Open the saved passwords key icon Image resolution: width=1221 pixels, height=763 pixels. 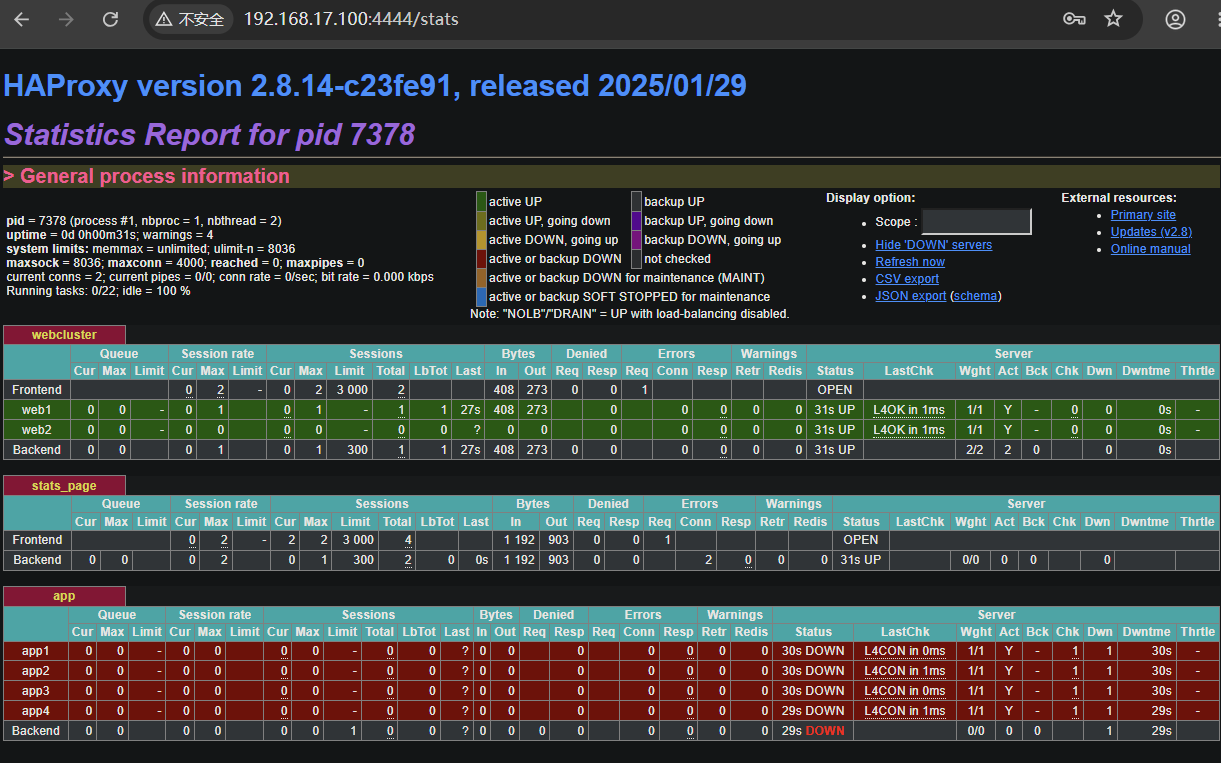tap(1074, 19)
